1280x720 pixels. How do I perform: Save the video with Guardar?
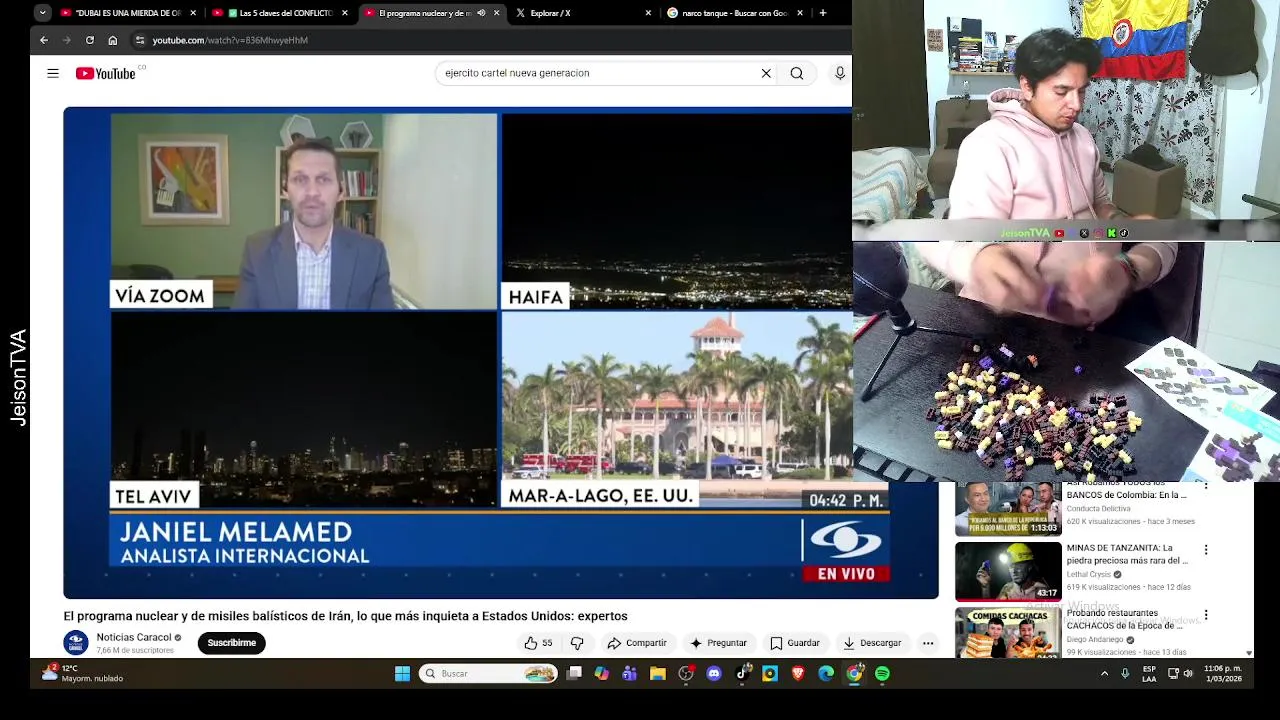pos(795,643)
